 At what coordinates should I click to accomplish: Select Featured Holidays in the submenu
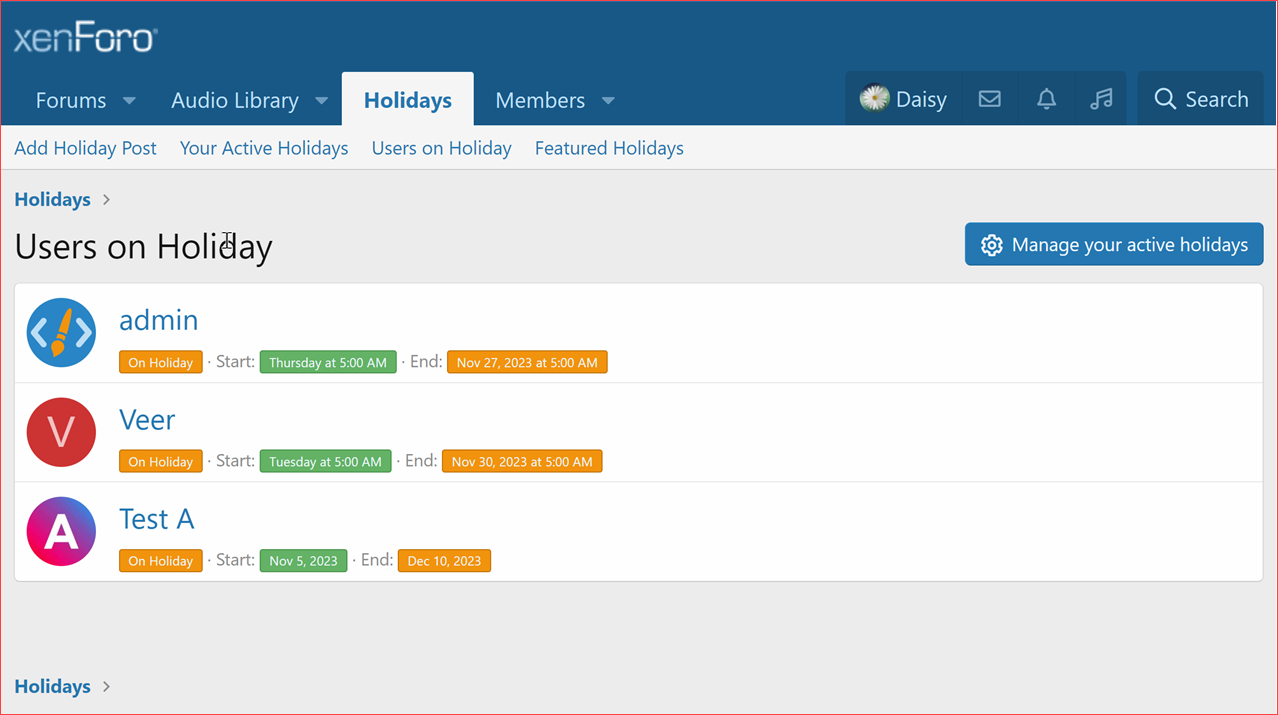click(x=608, y=148)
